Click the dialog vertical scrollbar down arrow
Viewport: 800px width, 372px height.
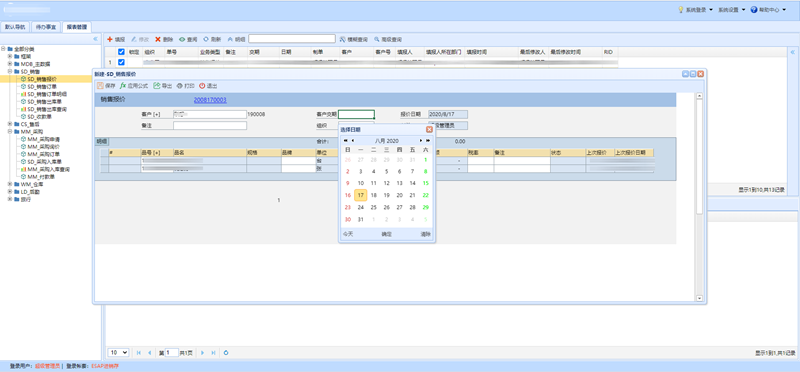coord(699,298)
